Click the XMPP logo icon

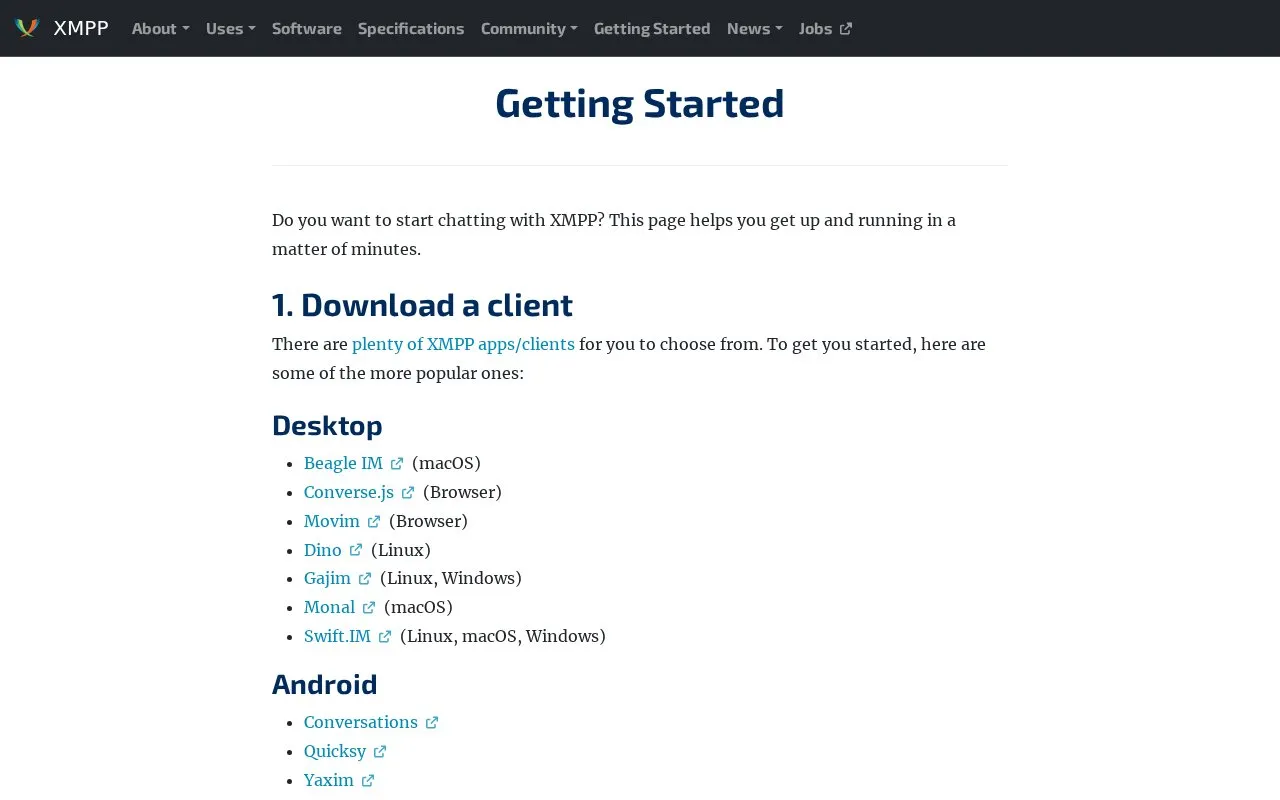27,28
